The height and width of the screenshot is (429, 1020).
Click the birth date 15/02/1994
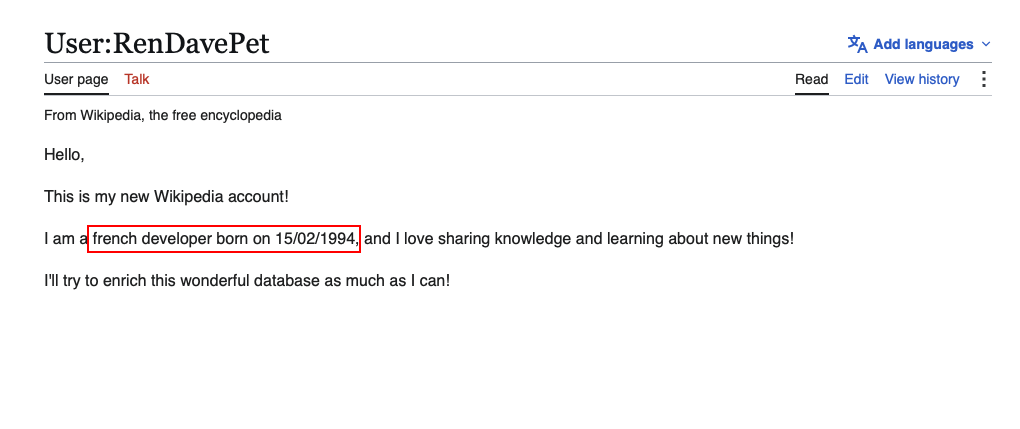pos(314,239)
